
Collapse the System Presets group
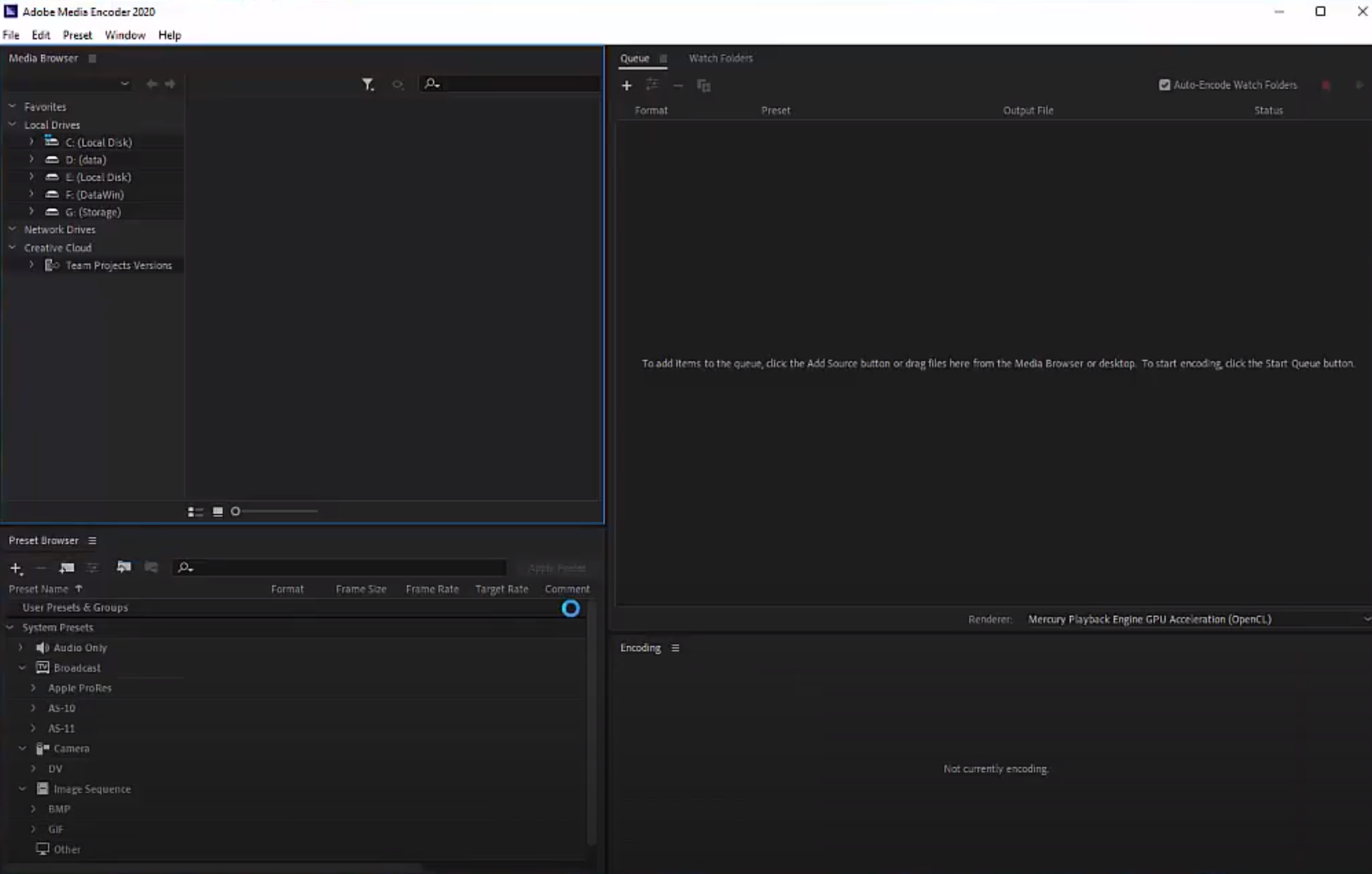click(10, 628)
